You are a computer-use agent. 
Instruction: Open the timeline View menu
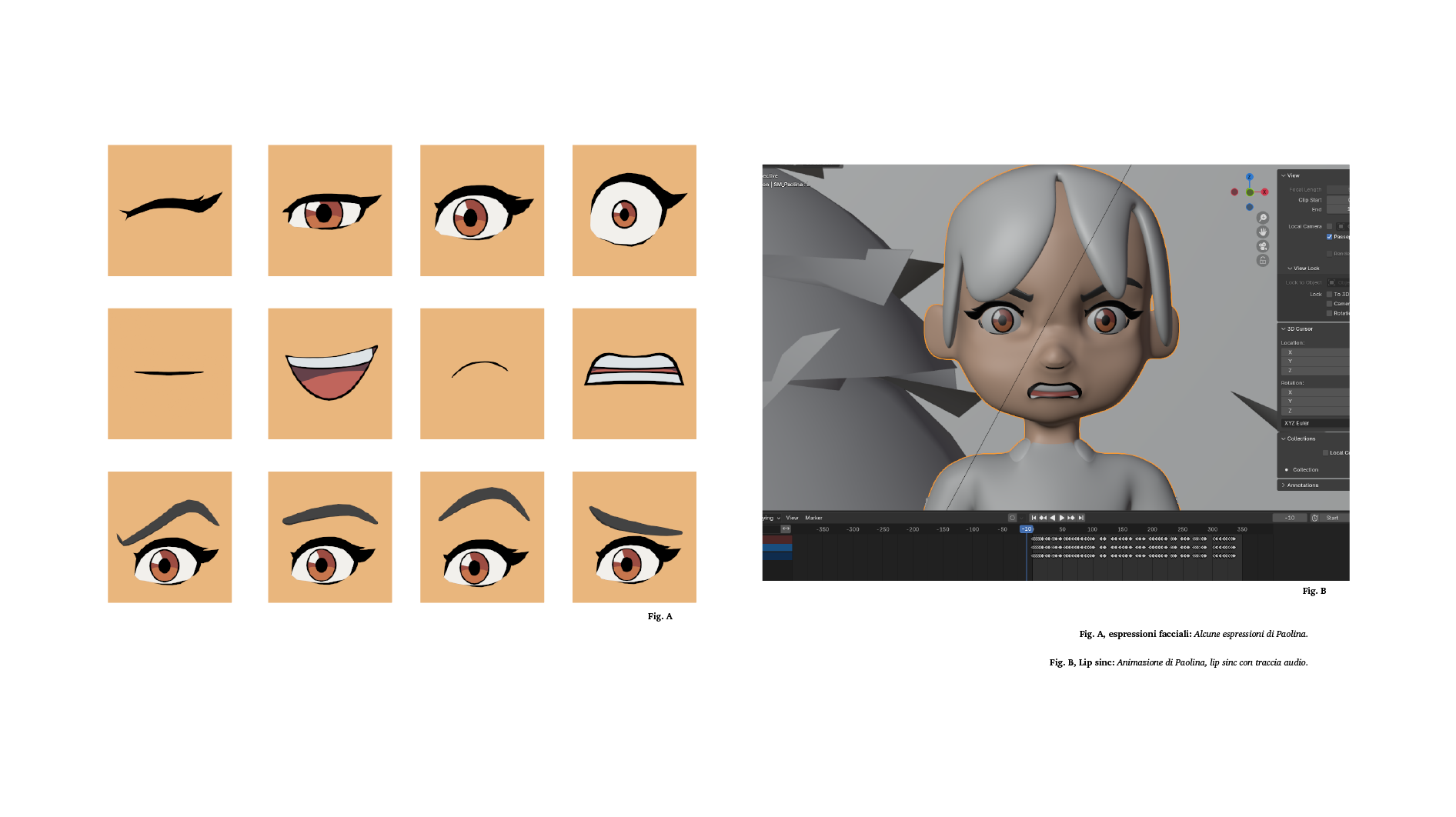(792, 518)
